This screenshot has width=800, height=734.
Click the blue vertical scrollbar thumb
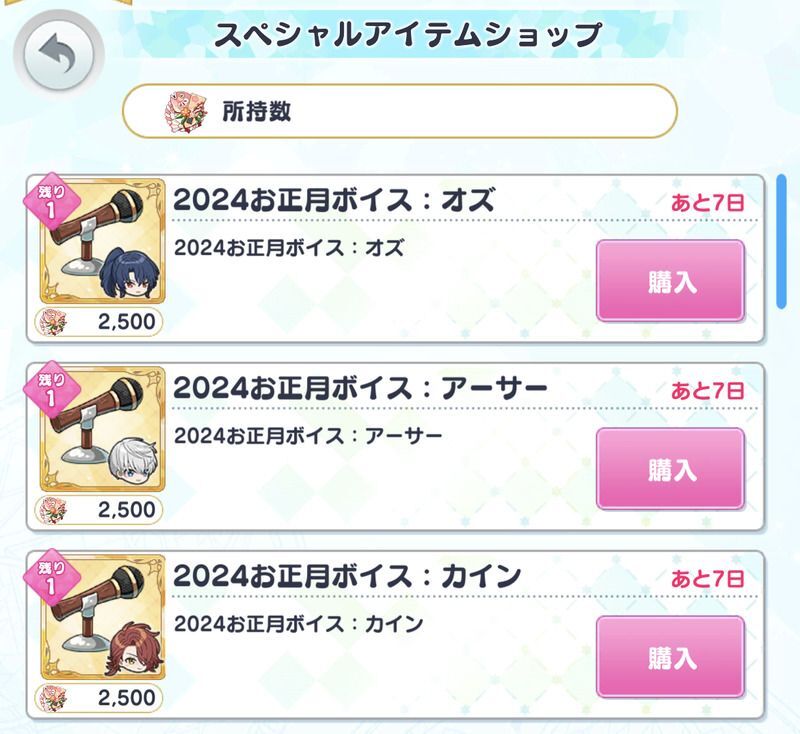click(x=781, y=241)
